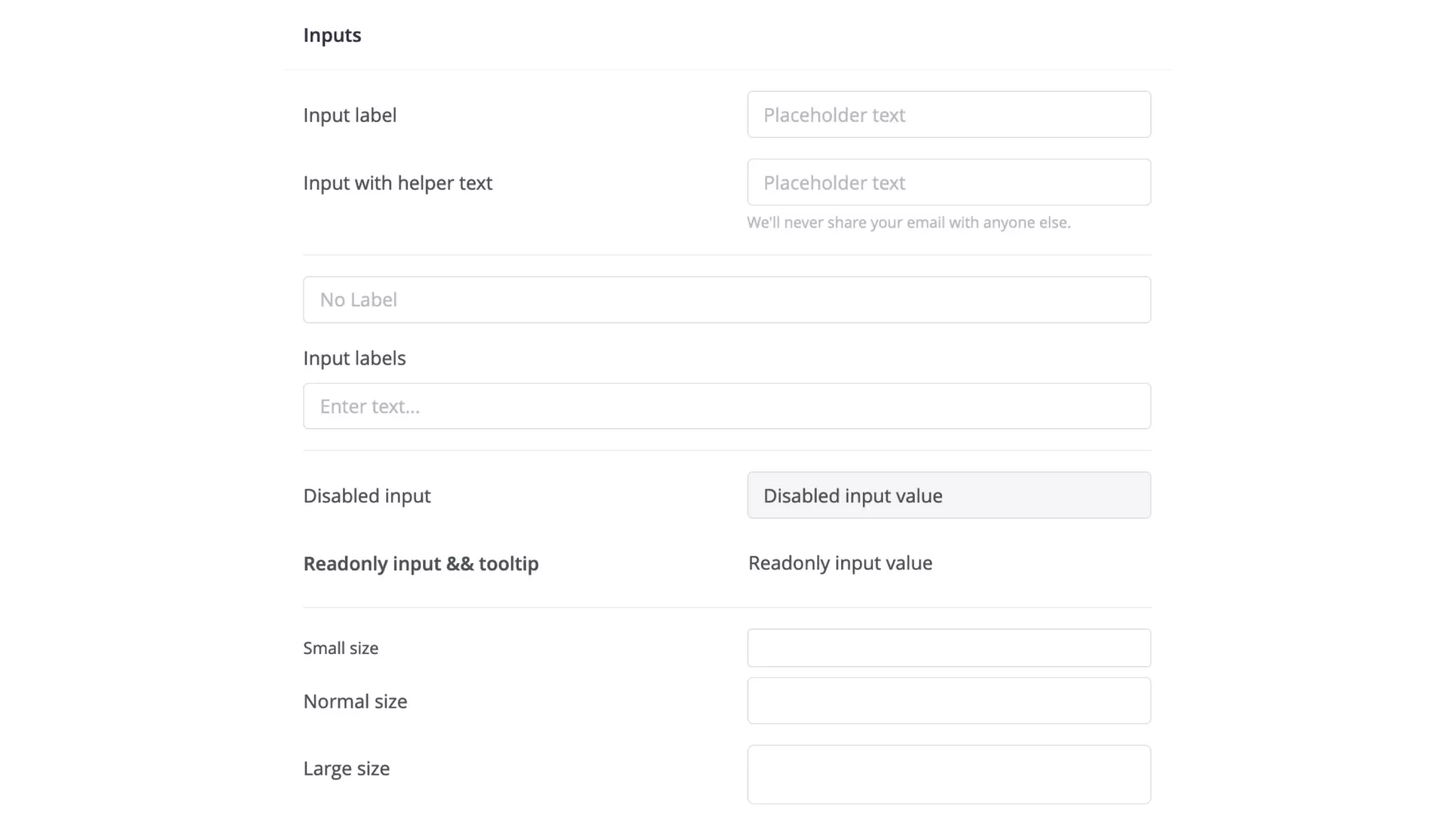The width and height of the screenshot is (1456, 819).
Task: Click the 'Large size' label
Action: point(346,769)
